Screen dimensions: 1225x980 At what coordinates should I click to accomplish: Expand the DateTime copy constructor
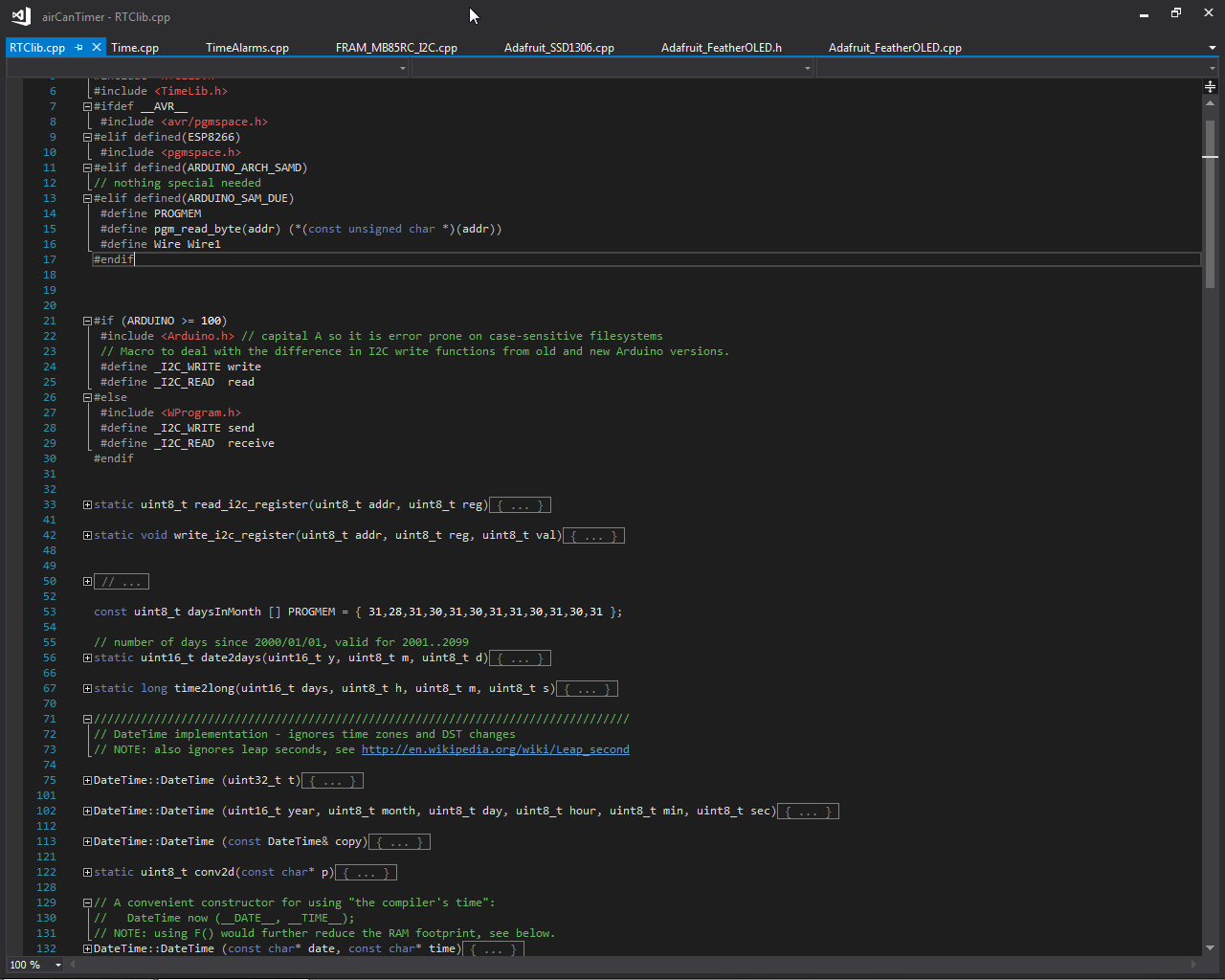point(87,841)
